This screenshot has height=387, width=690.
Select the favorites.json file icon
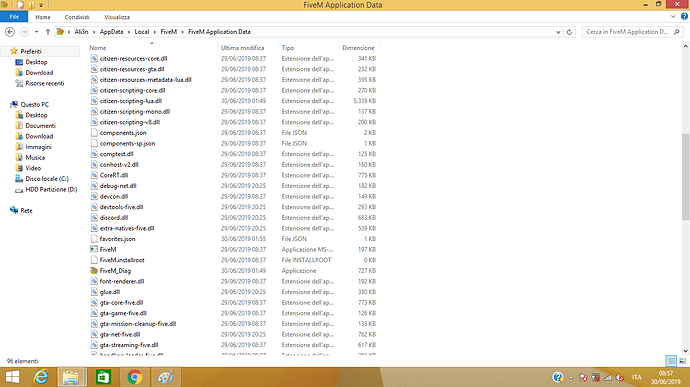[x=94, y=239]
